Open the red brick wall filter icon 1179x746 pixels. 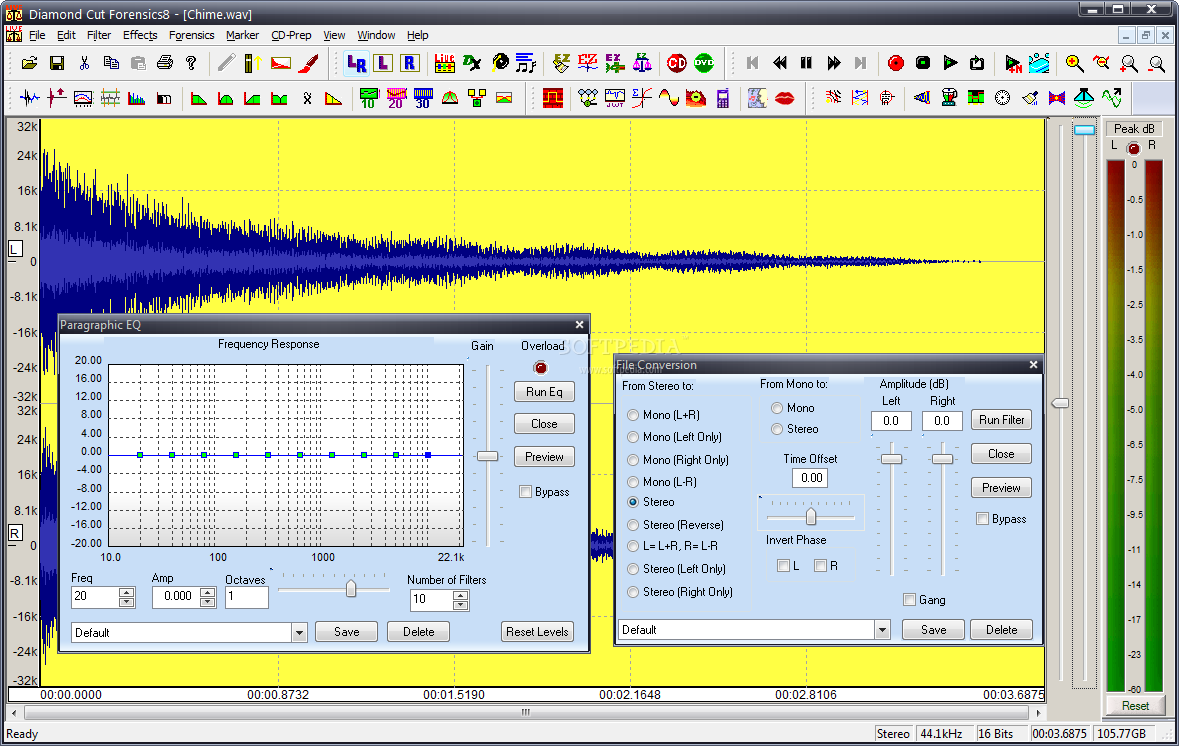(553, 98)
